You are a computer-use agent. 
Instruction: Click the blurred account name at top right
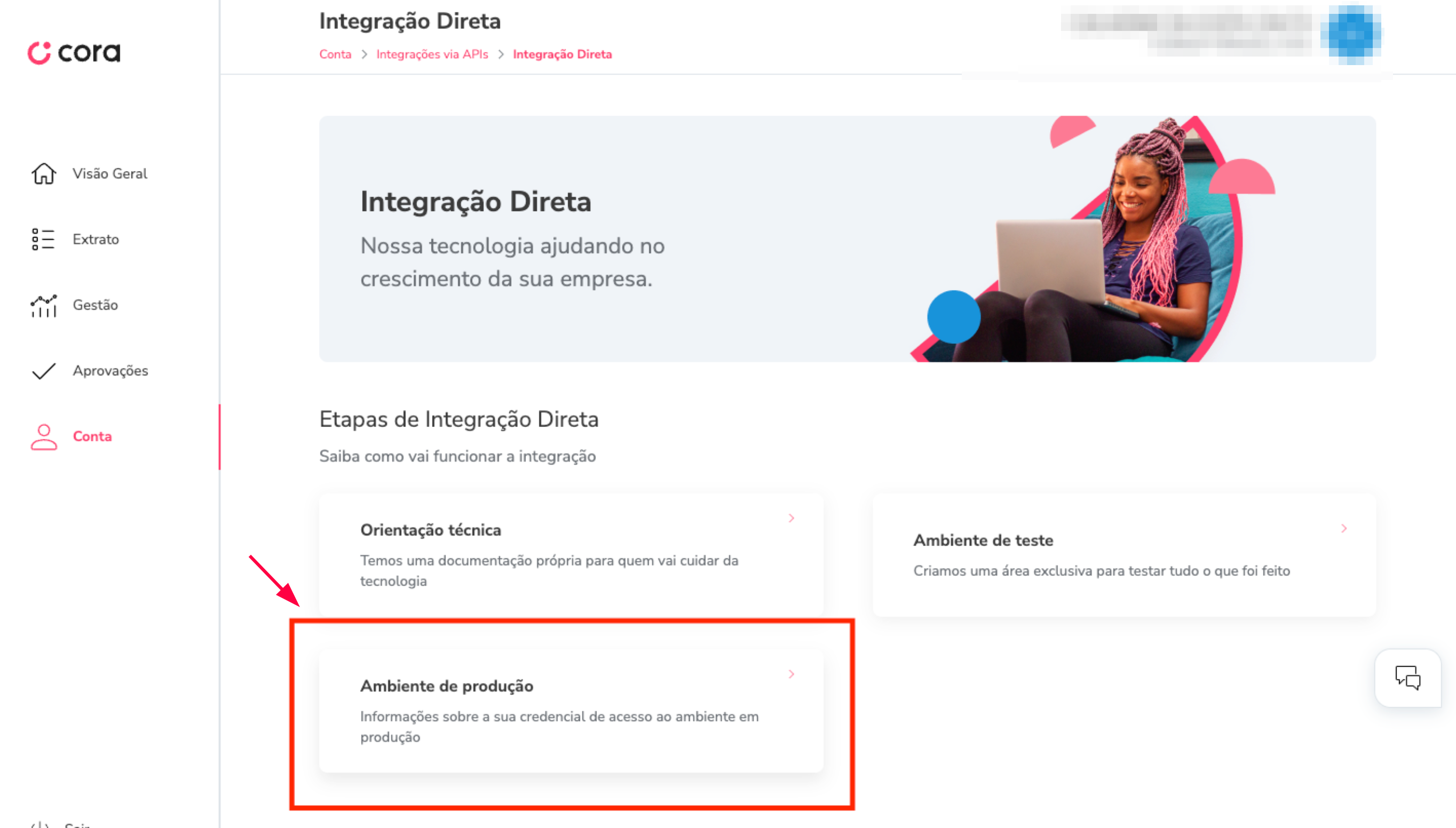pyautogui.click(x=1188, y=31)
